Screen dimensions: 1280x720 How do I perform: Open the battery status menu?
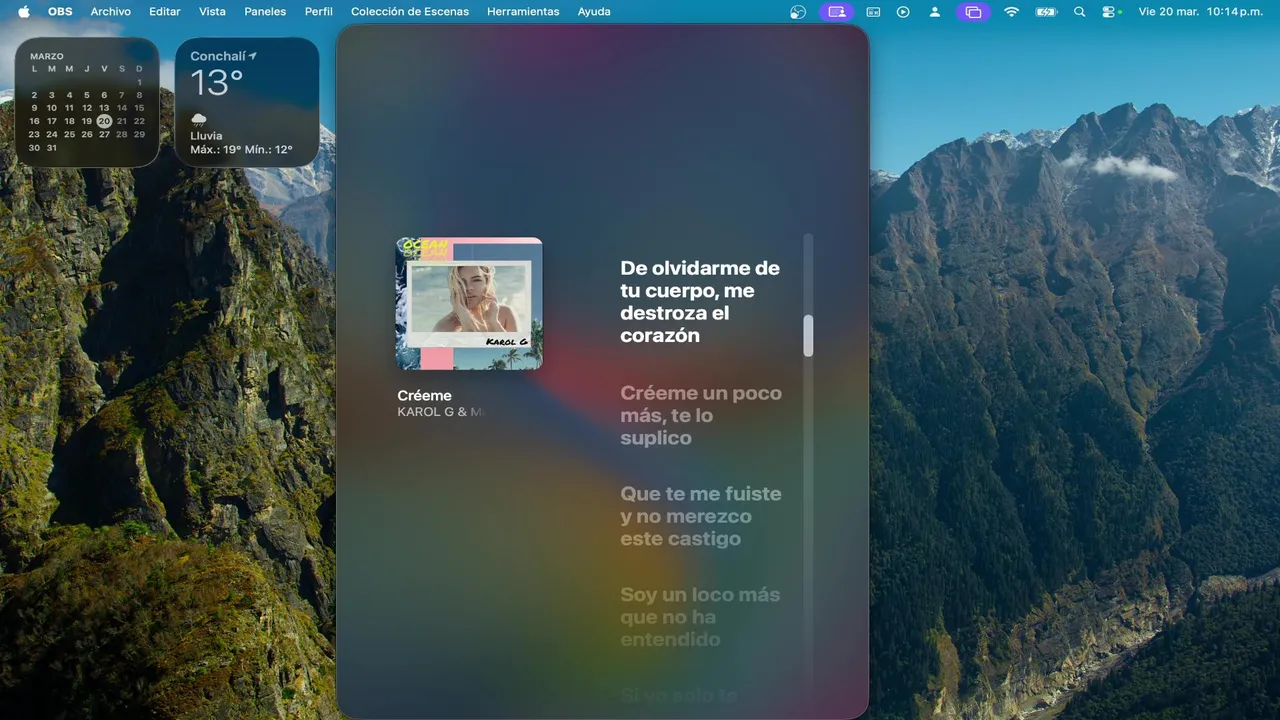pyautogui.click(x=1046, y=12)
